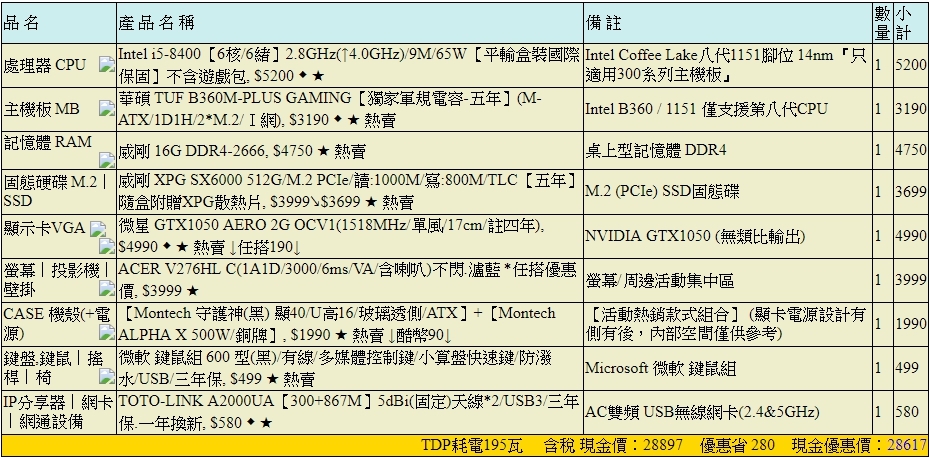
Task: Select the IP分享器|網卡|網通設備 category label
Action: 58,412
